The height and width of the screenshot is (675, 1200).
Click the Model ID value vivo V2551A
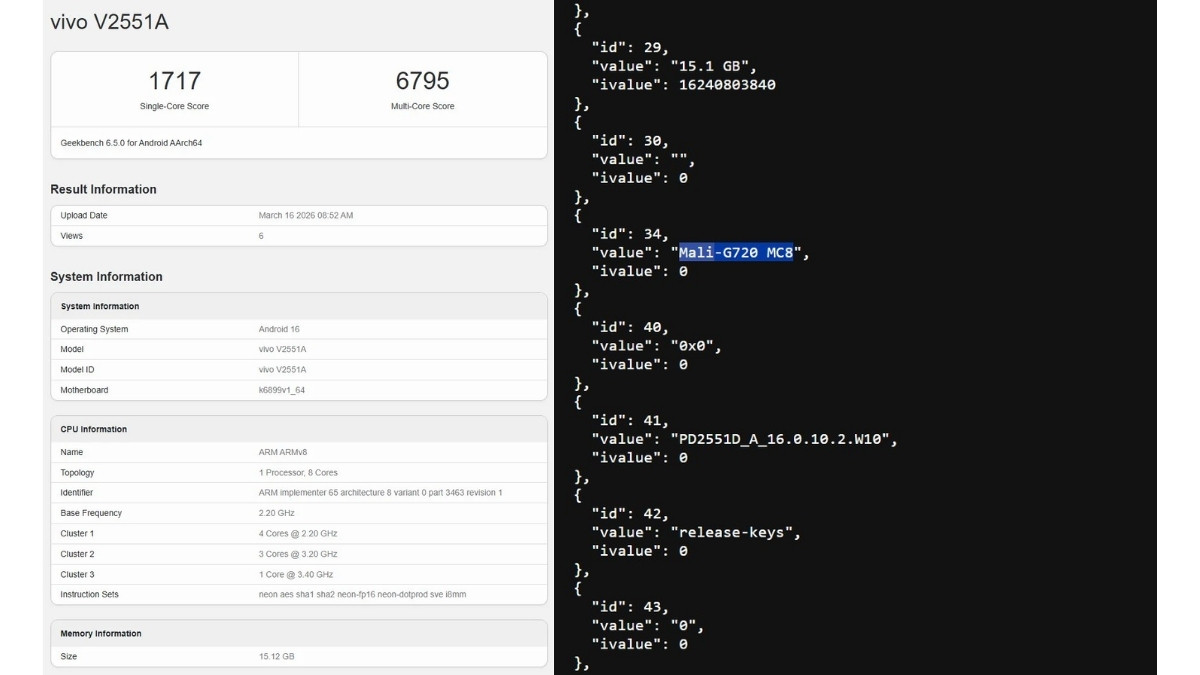tap(282, 370)
